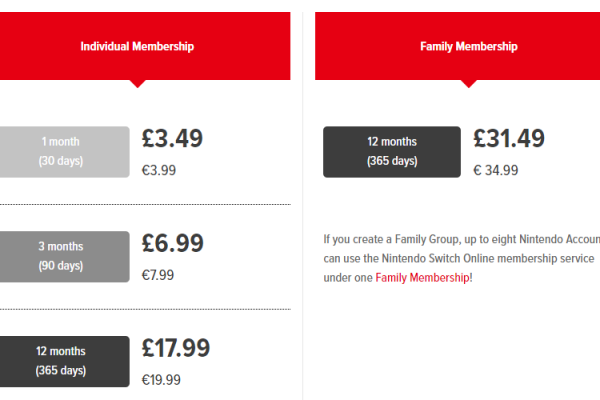Choose the 1 month (30 days) plan
Image resolution: width=600 pixels, height=400 pixels.
click(x=64, y=152)
